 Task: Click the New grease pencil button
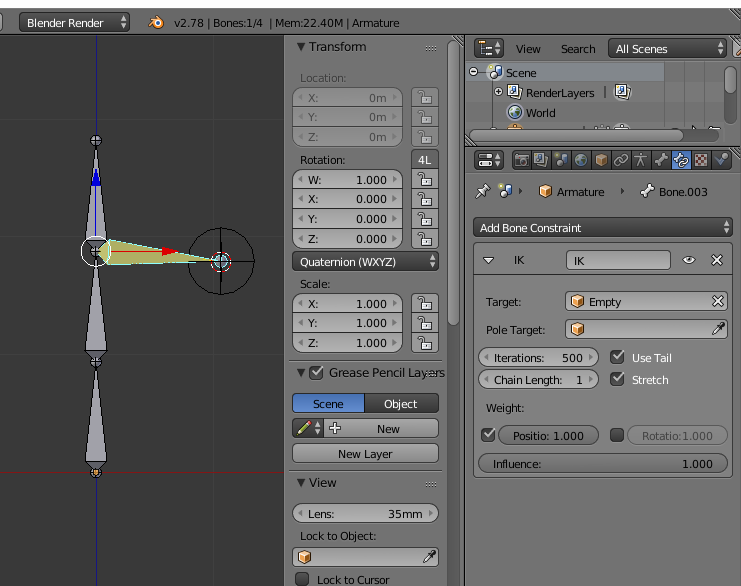[x=381, y=429]
